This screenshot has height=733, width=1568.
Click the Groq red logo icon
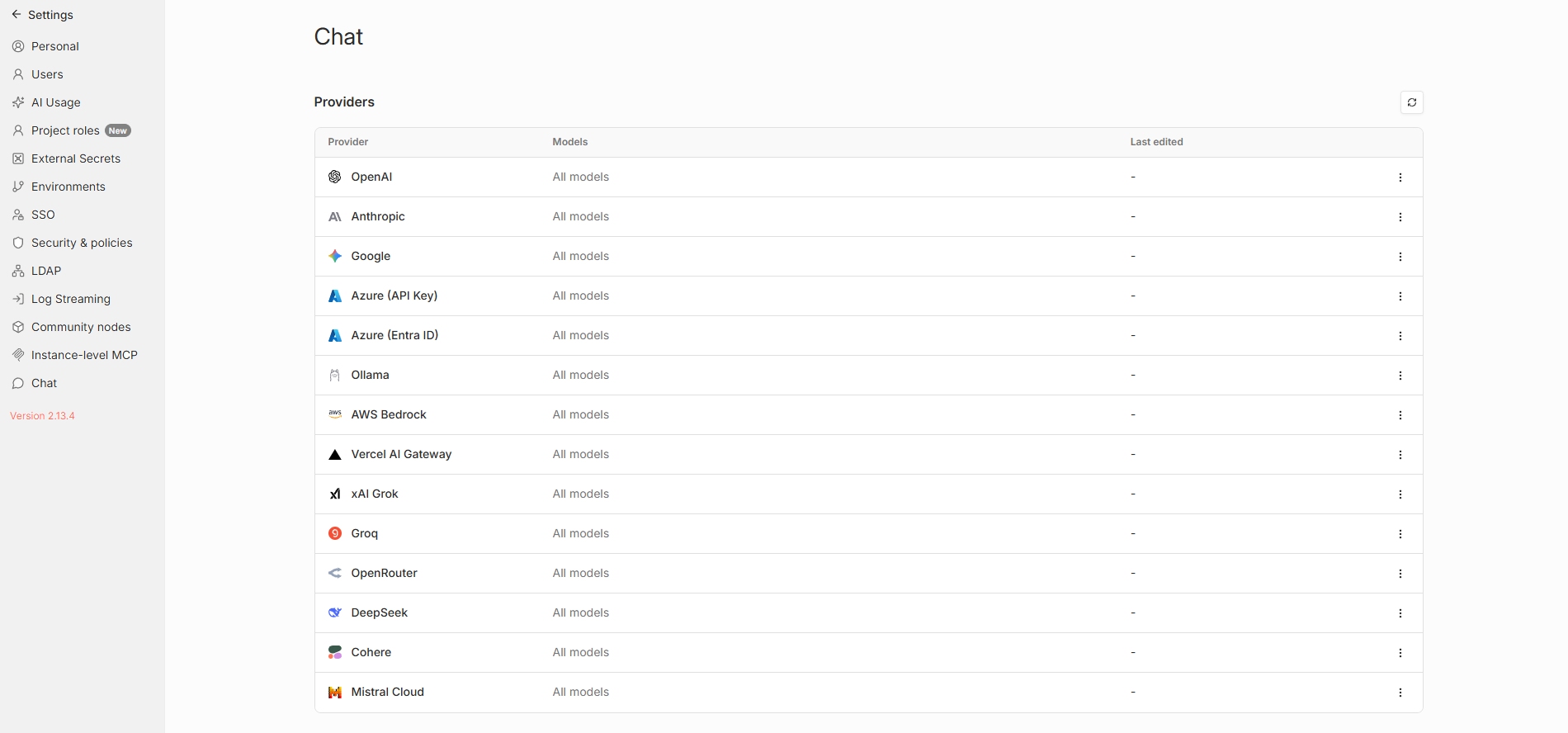335,533
